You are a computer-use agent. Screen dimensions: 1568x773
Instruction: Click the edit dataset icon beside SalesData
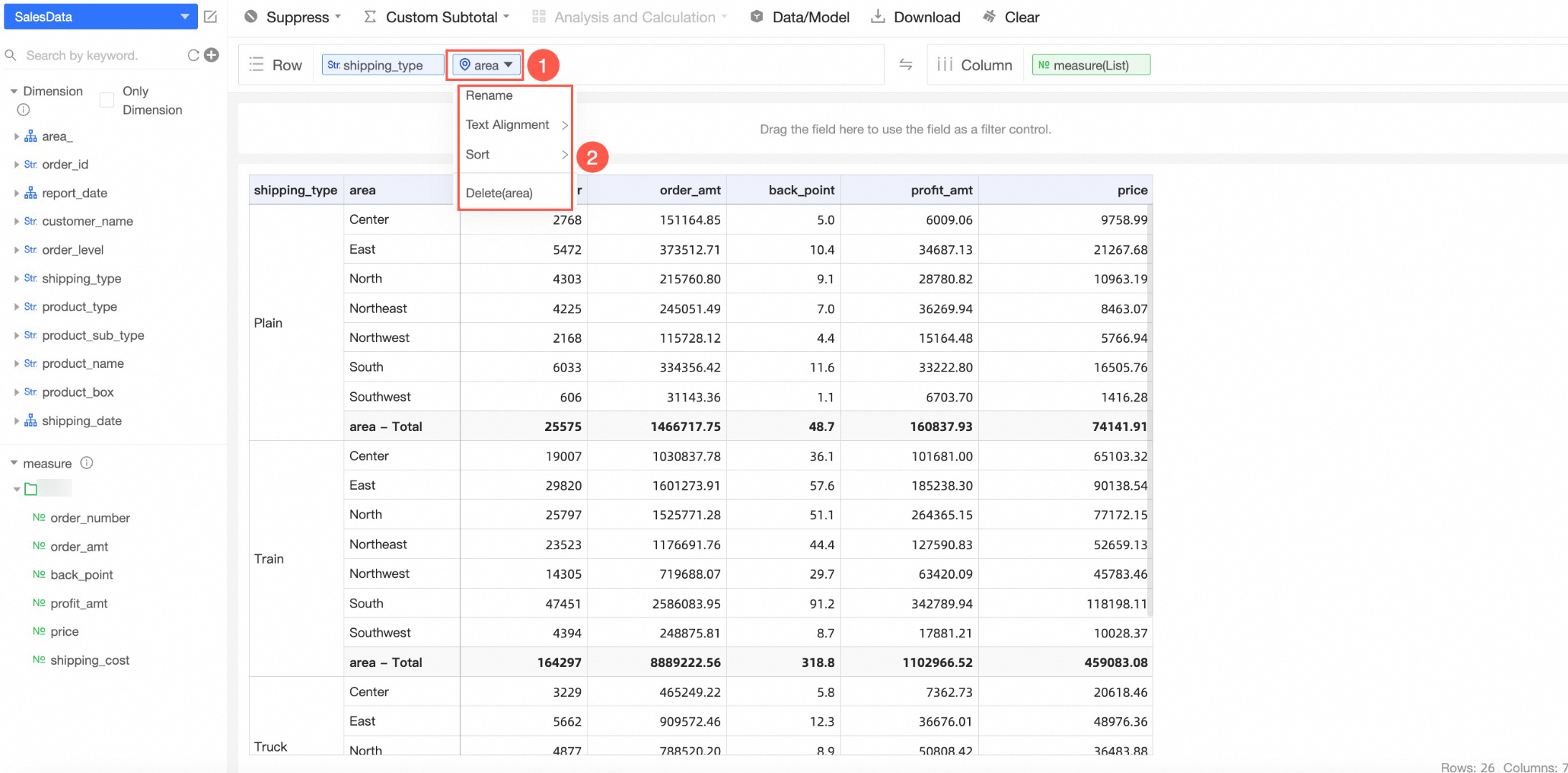click(x=210, y=16)
